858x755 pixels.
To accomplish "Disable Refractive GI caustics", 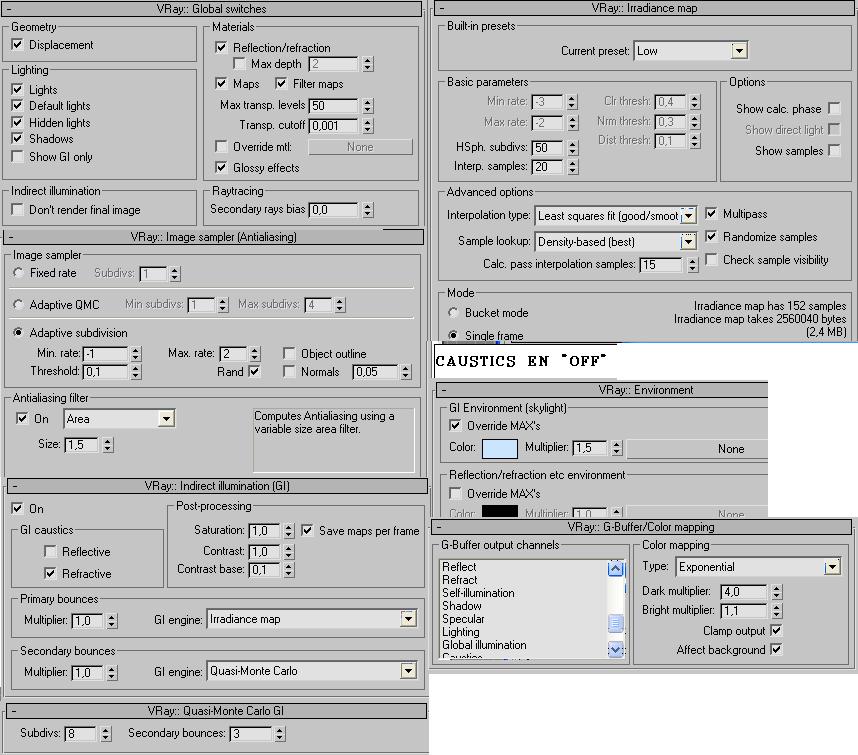I will [50, 573].
